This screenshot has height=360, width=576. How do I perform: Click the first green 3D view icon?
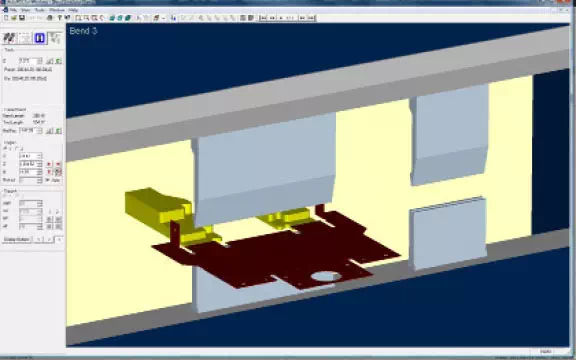tap(112, 18)
